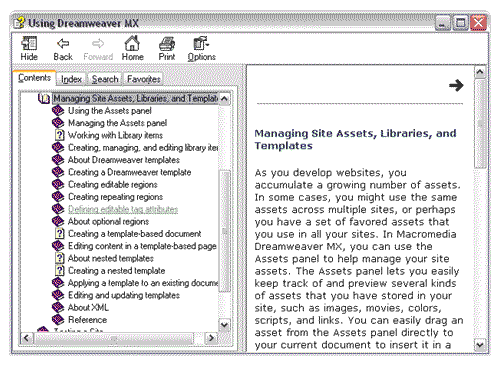Screen dimensions: 500x371
Task: Click page icon beside Creating a nested template
Action: point(59,271)
